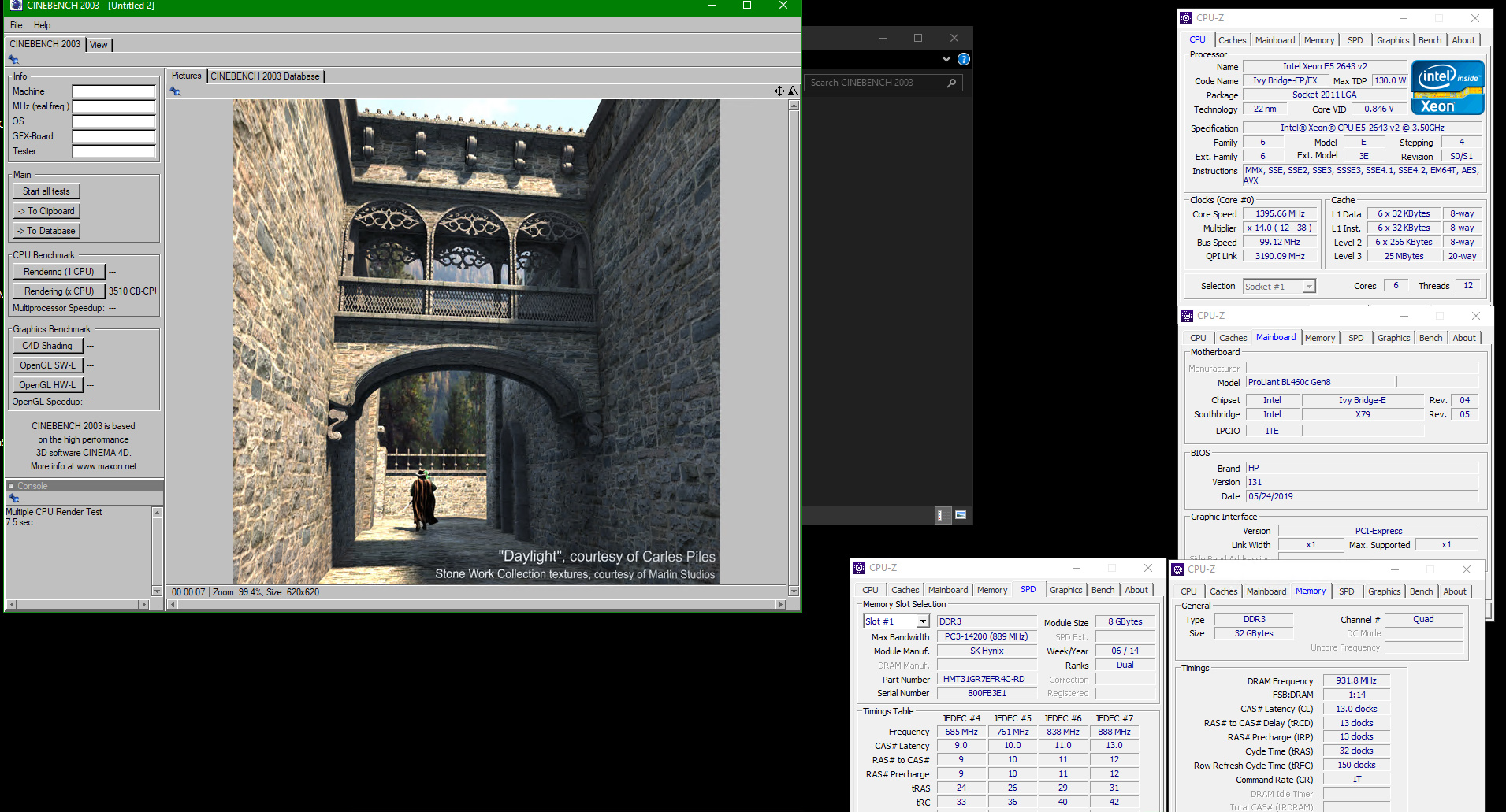
Task: Click the four-arrow move icon above the picture
Action: tap(779, 91)
